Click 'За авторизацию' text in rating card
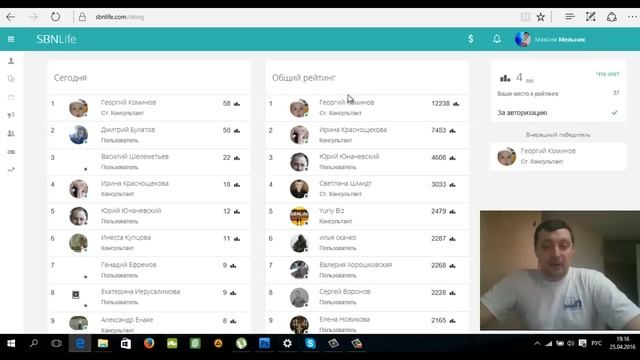640x360 pixels. [522, 113]
